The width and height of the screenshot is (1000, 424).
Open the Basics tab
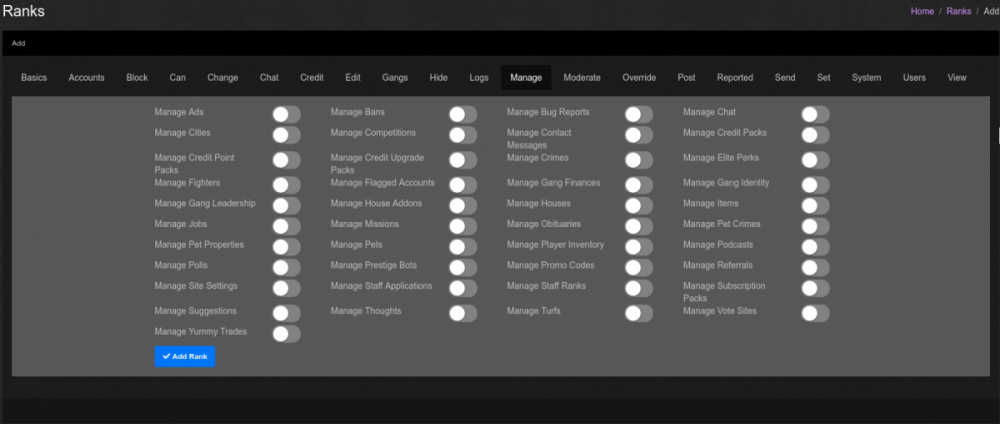coord(34,78)
